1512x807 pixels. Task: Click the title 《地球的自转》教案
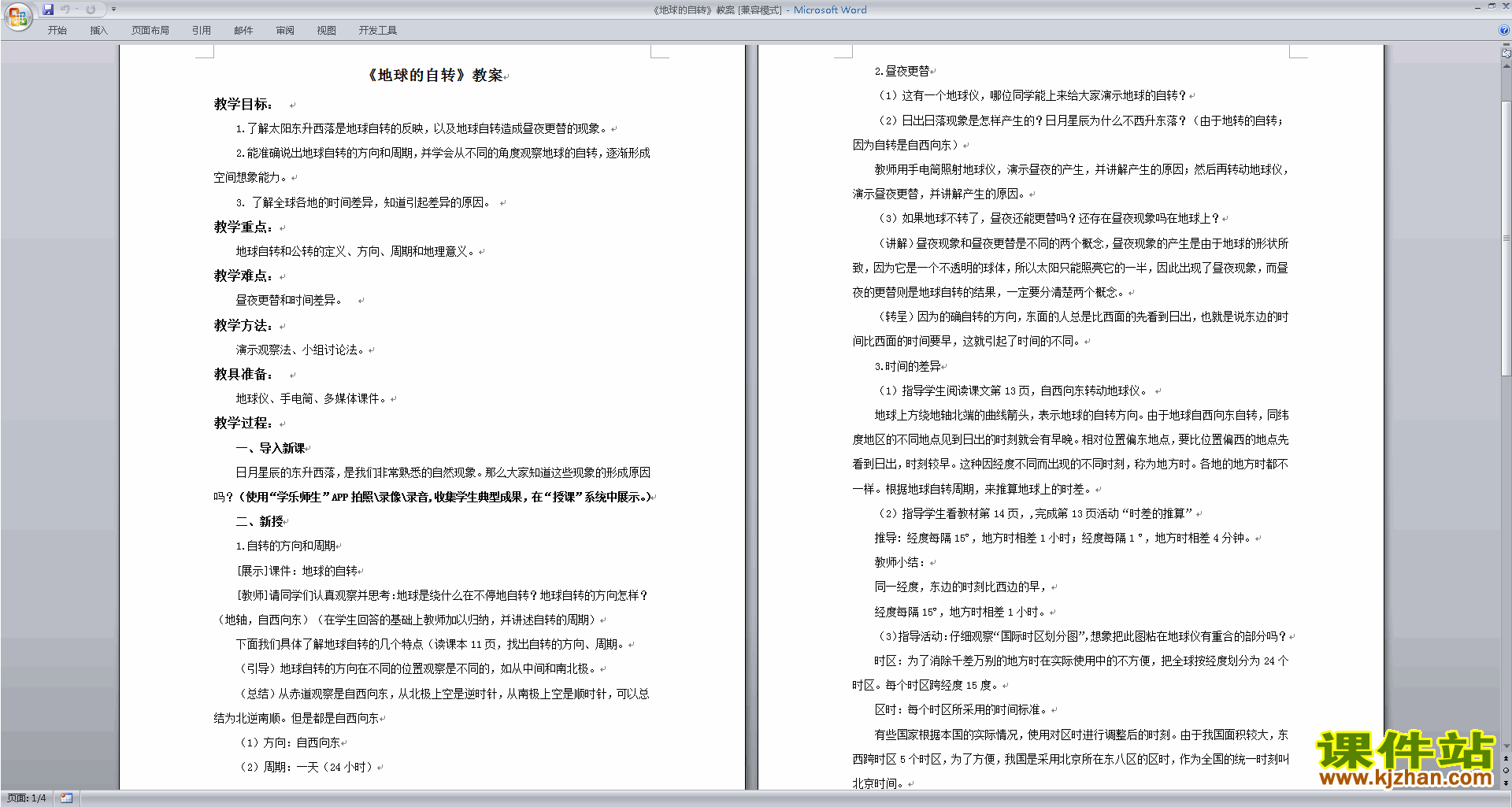(x=435, y=76)
